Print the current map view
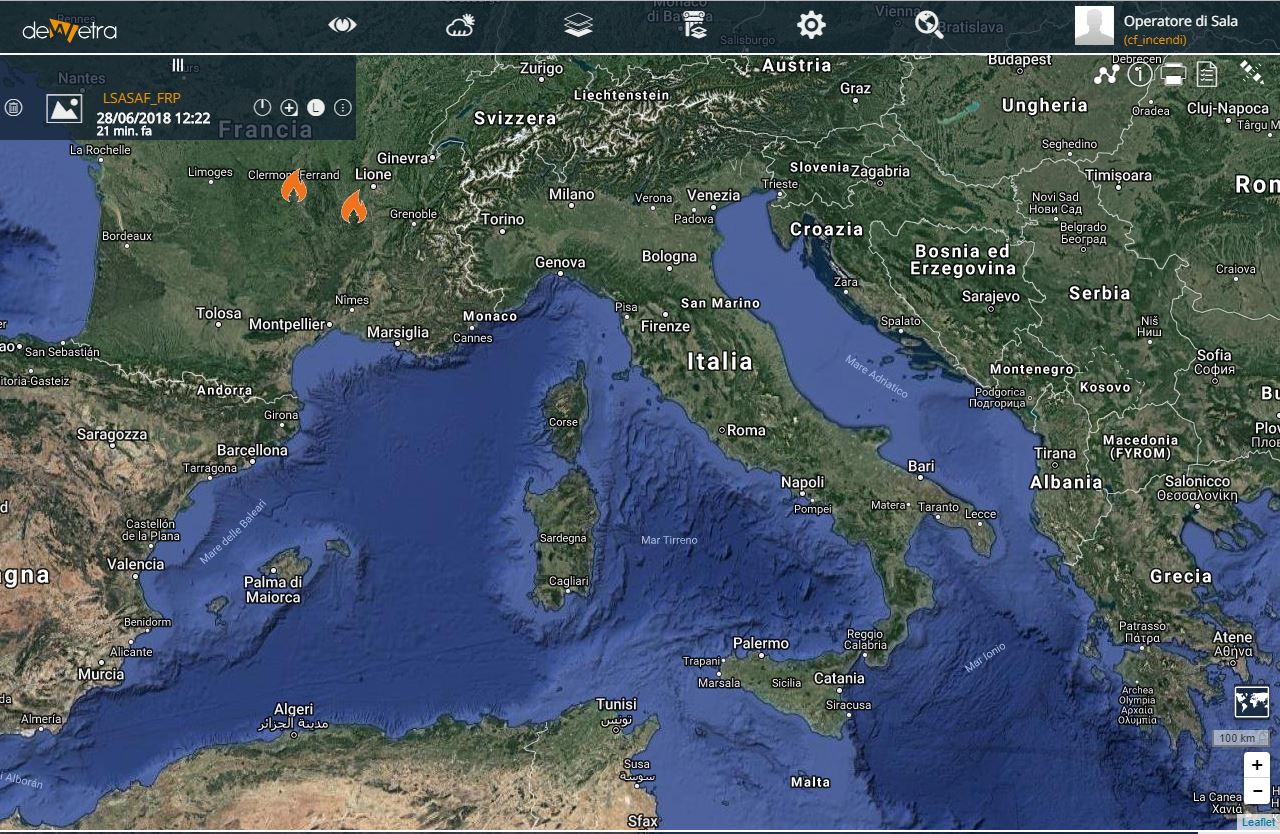The width and height of the screenshot is (1280, 834). click(1174, 74)
